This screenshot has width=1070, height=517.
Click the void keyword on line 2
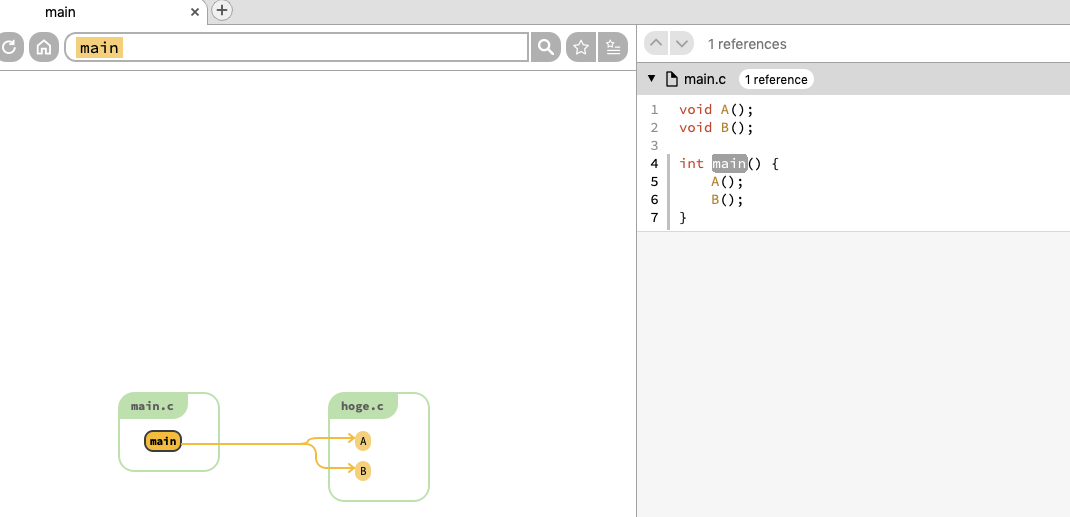click(695, 128)
